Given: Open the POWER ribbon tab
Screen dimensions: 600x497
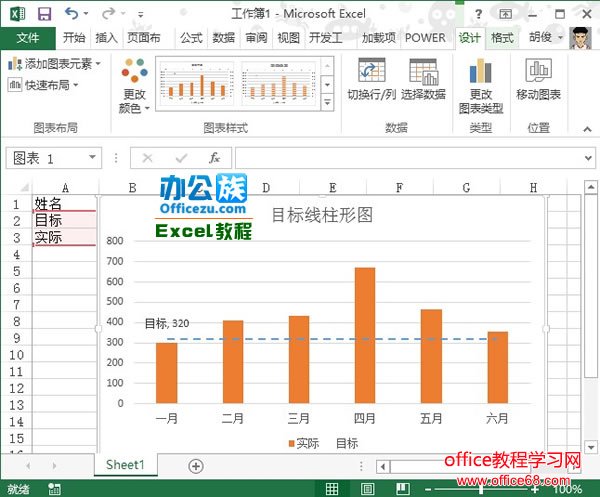Looking at the screenshot, I should coord(425,37).
